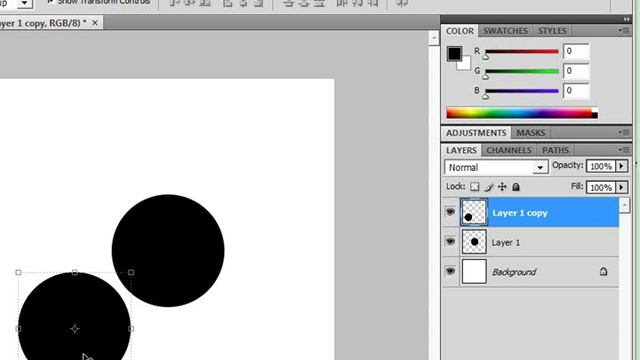Viewport: 640px width, 360px height.
Task: Open the Fill slider arrow
Action: 622,187
